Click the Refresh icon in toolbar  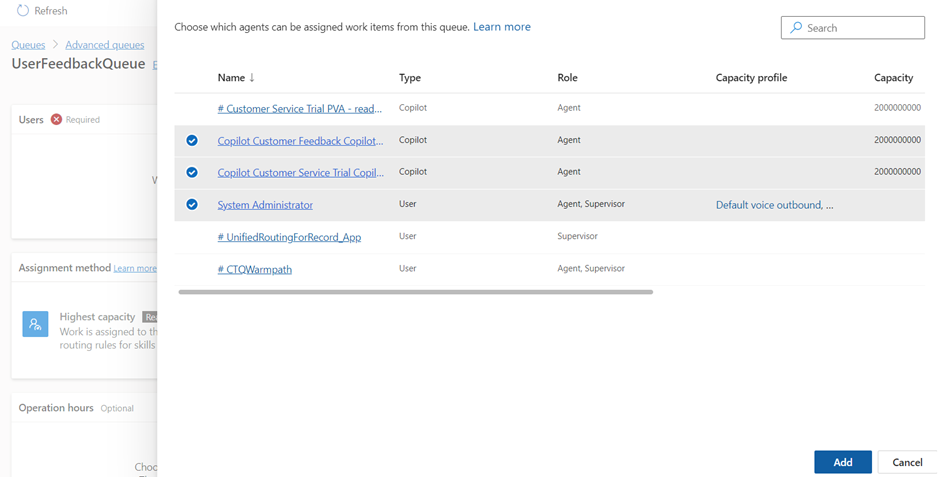pos(22,11)
